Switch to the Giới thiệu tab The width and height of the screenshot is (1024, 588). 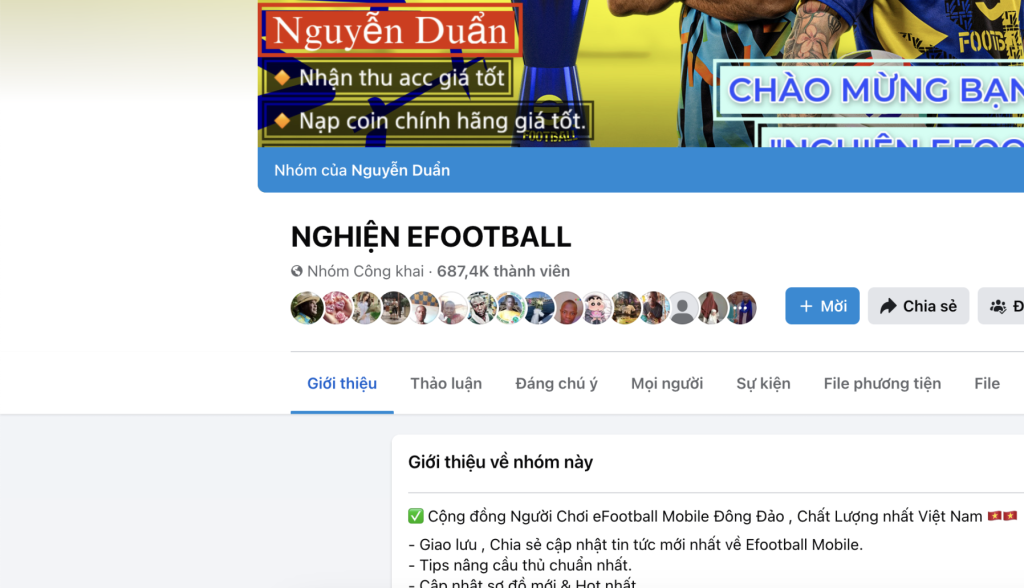342,384
